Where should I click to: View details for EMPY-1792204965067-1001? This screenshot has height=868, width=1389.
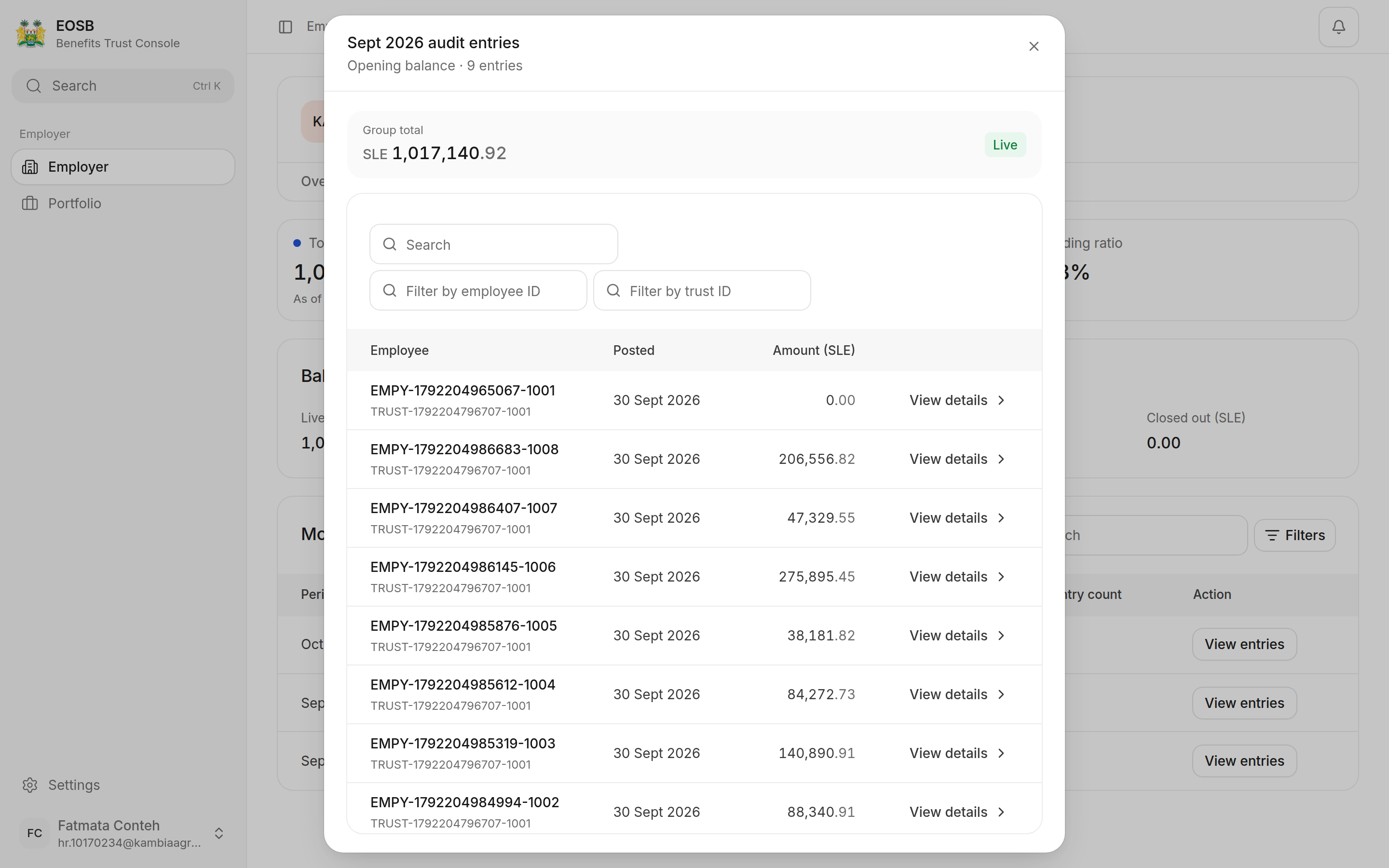click(x=957, y=400)
